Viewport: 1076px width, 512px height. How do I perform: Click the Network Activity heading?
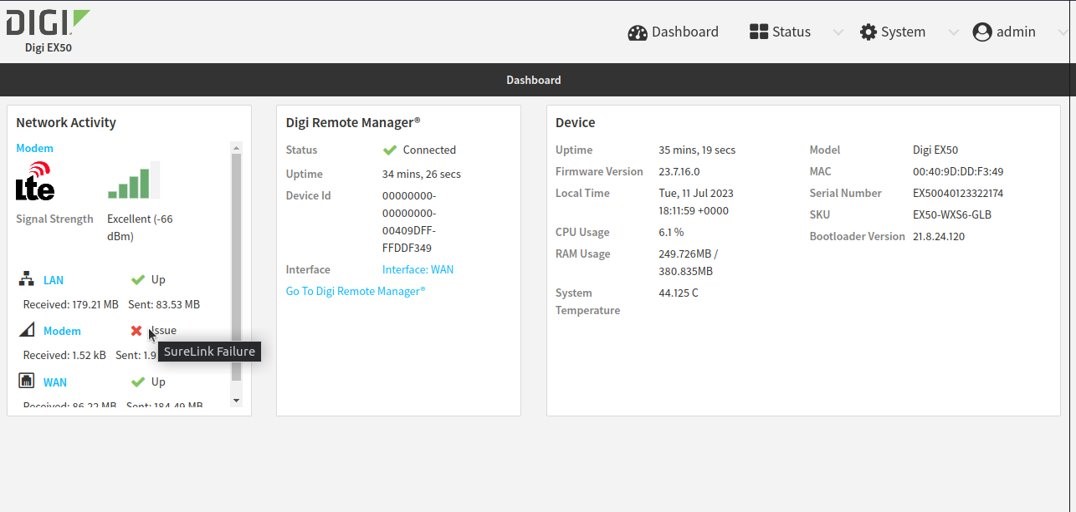[66, 122]
